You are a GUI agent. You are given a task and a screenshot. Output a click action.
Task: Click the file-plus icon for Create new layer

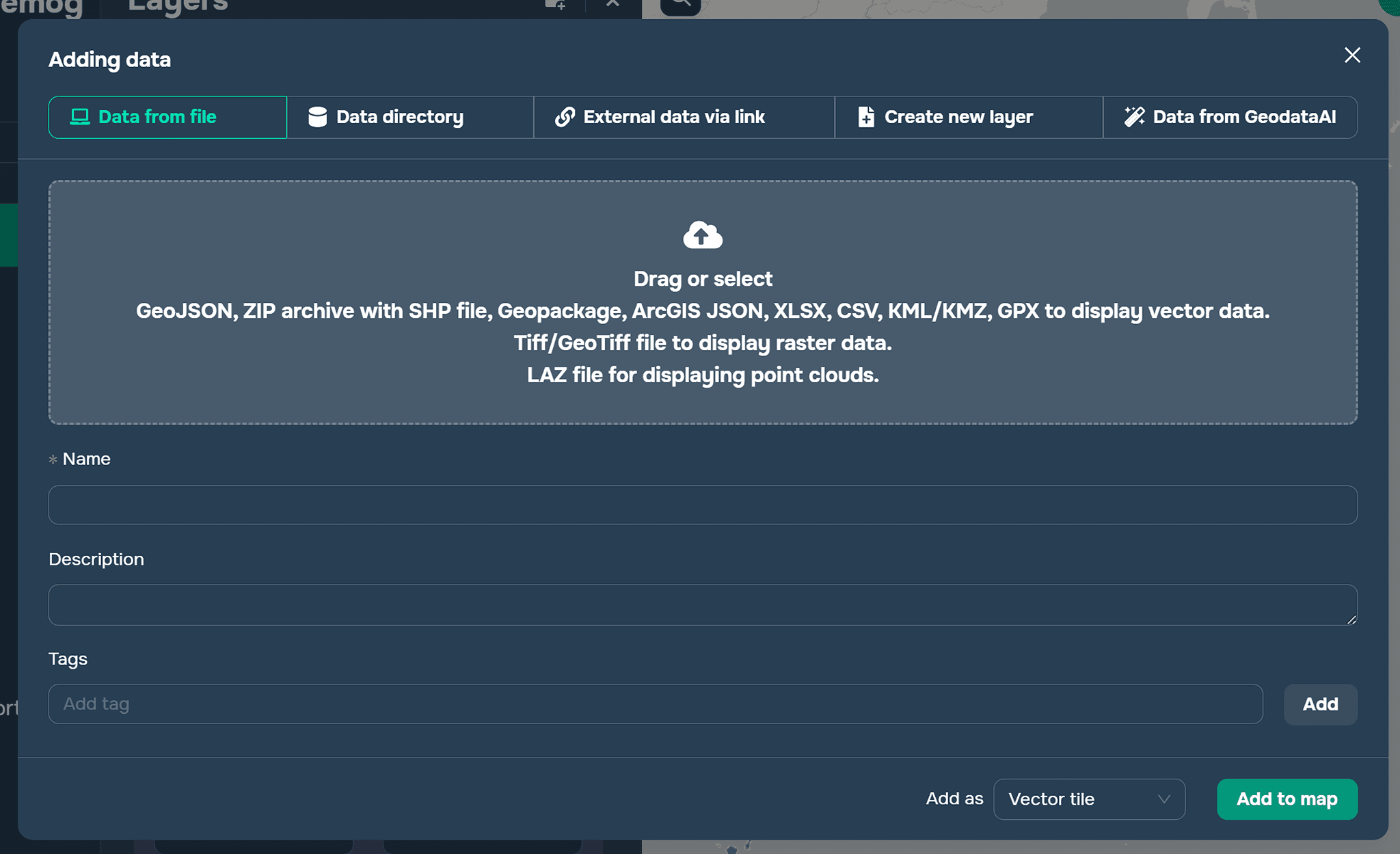tap(866, 117)
